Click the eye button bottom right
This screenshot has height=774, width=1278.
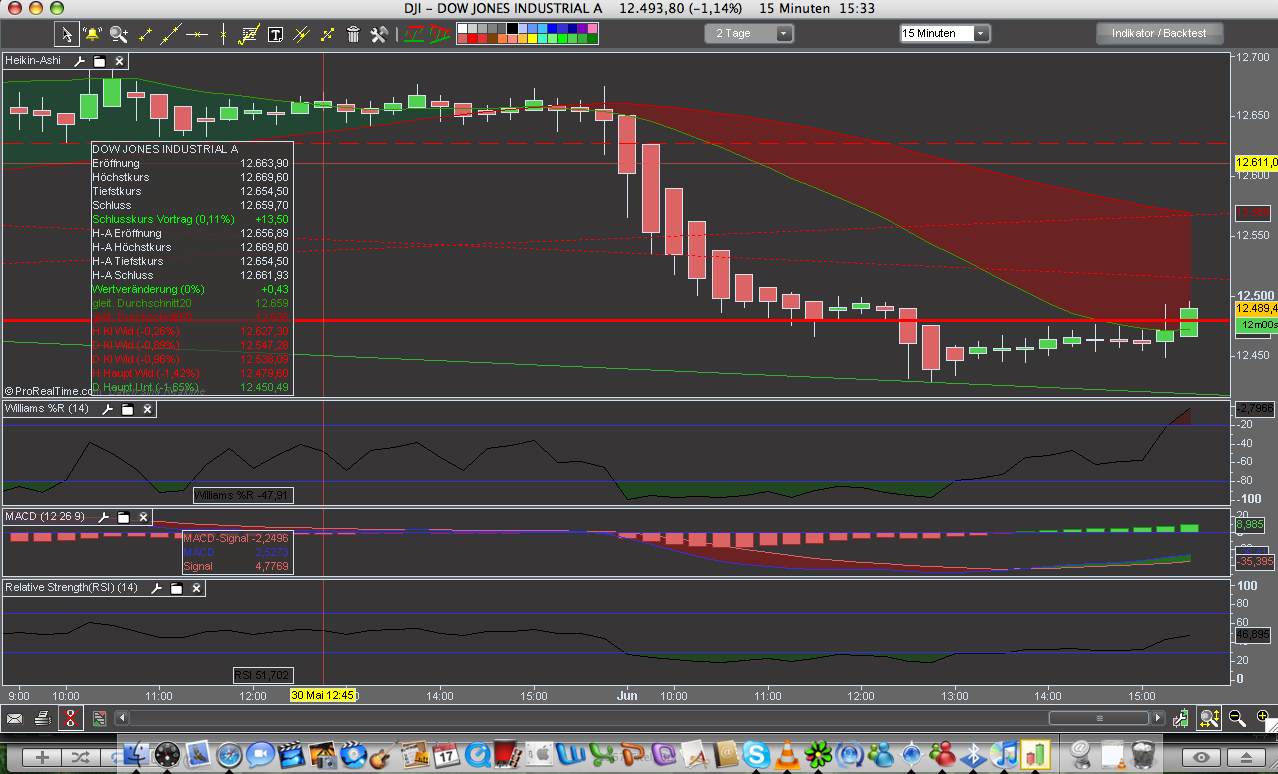point(1201,757)
